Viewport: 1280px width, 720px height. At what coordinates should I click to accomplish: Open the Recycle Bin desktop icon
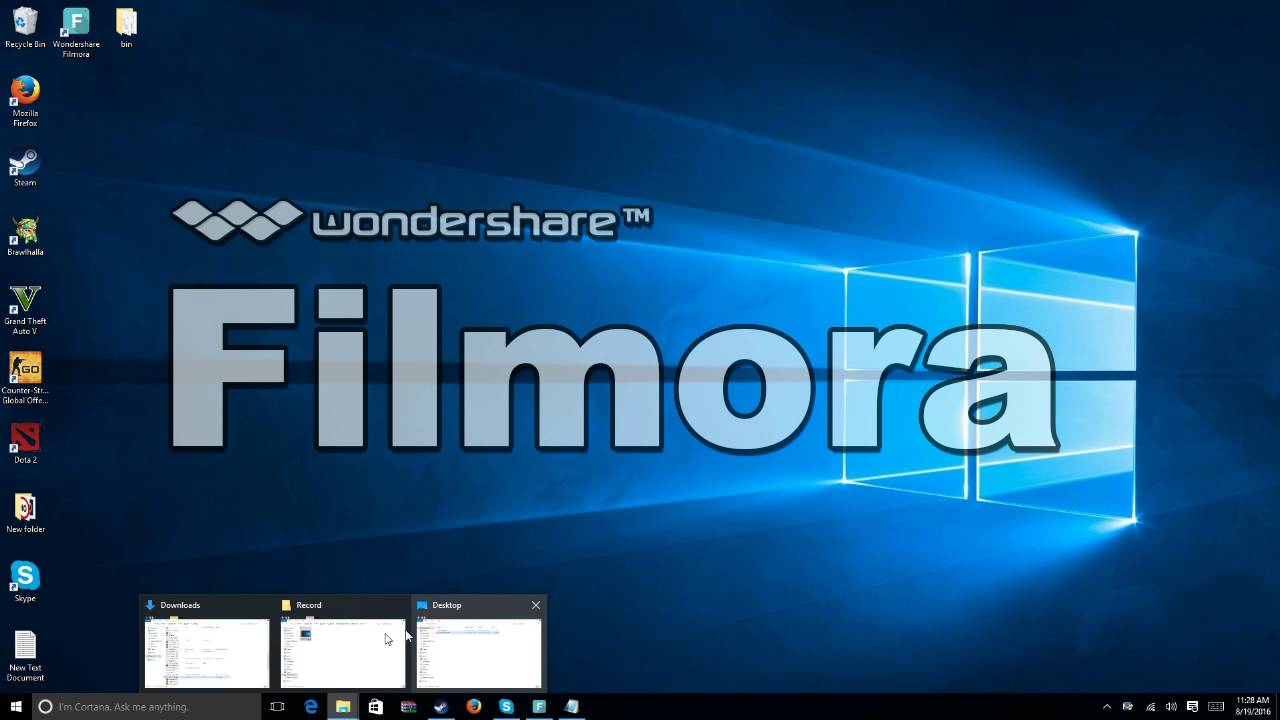pos(25,28)
